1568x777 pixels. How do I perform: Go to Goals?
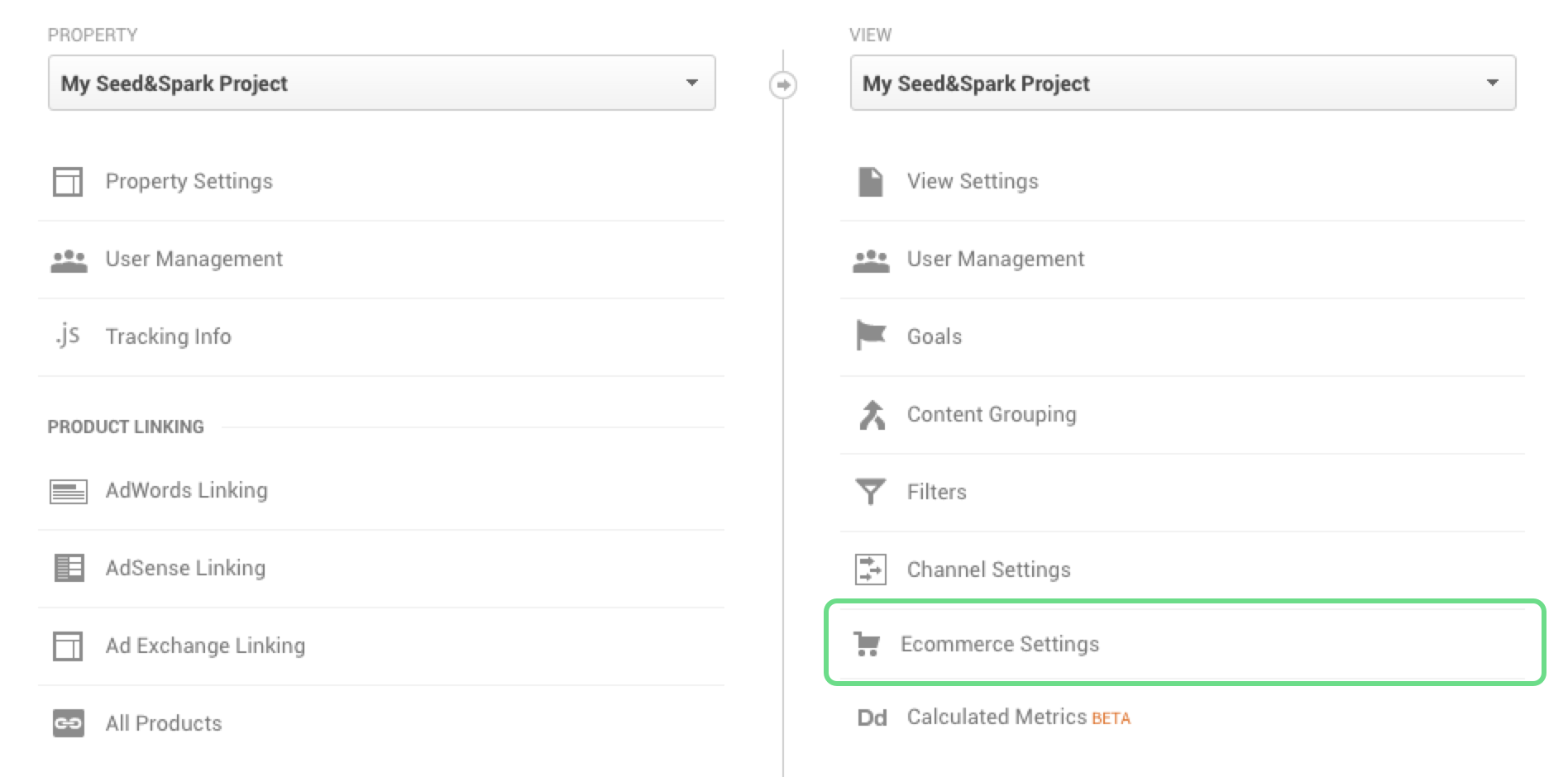(x=935, y=337)
